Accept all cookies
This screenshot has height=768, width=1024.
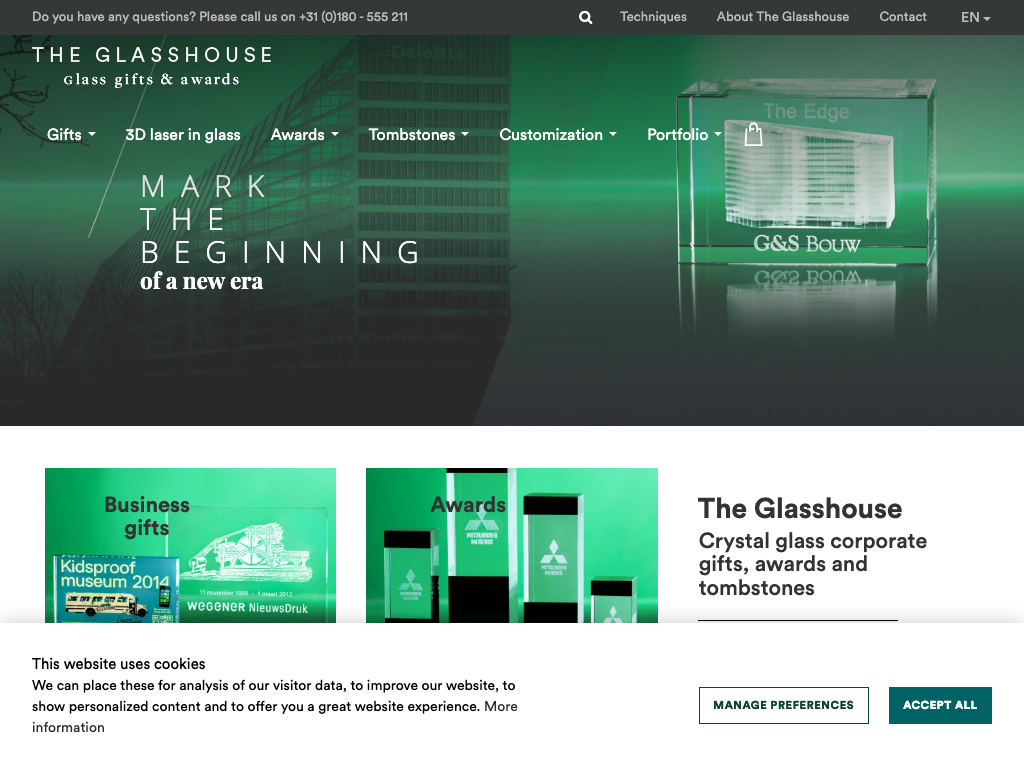(940, 705)
